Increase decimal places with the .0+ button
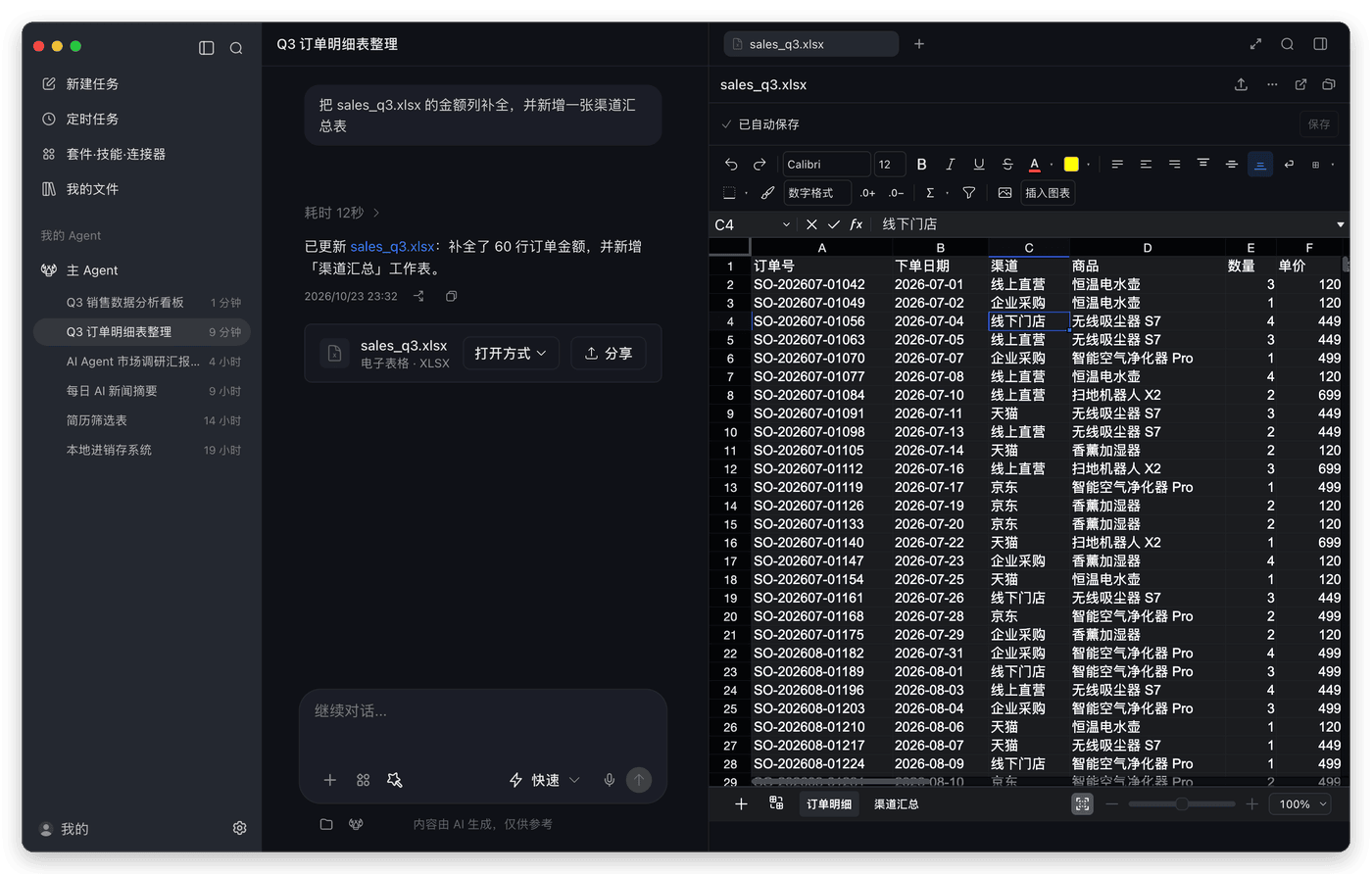1372x874 pixels. click(867, 193)
